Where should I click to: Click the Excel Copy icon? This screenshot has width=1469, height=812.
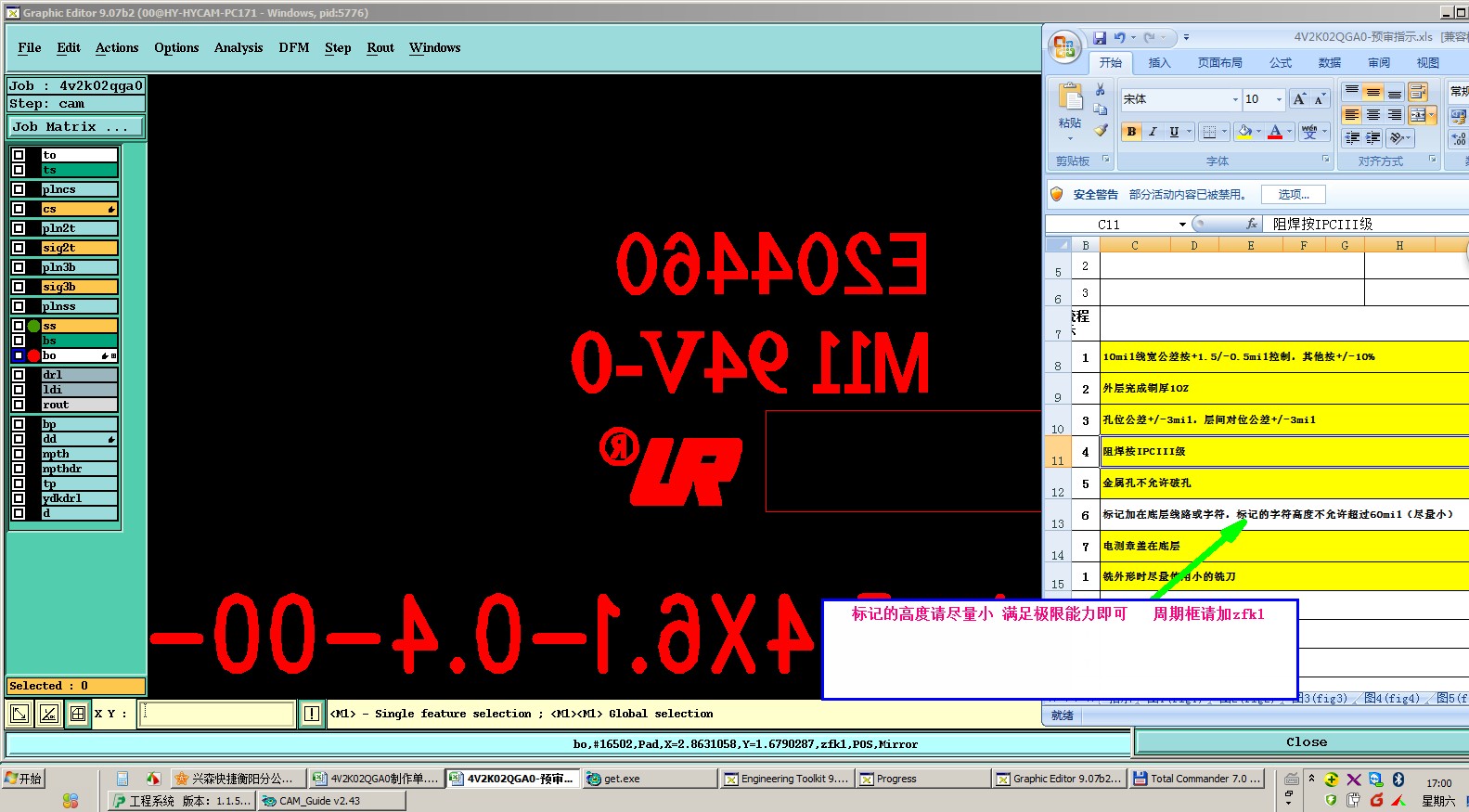[x=1101, y=110]
